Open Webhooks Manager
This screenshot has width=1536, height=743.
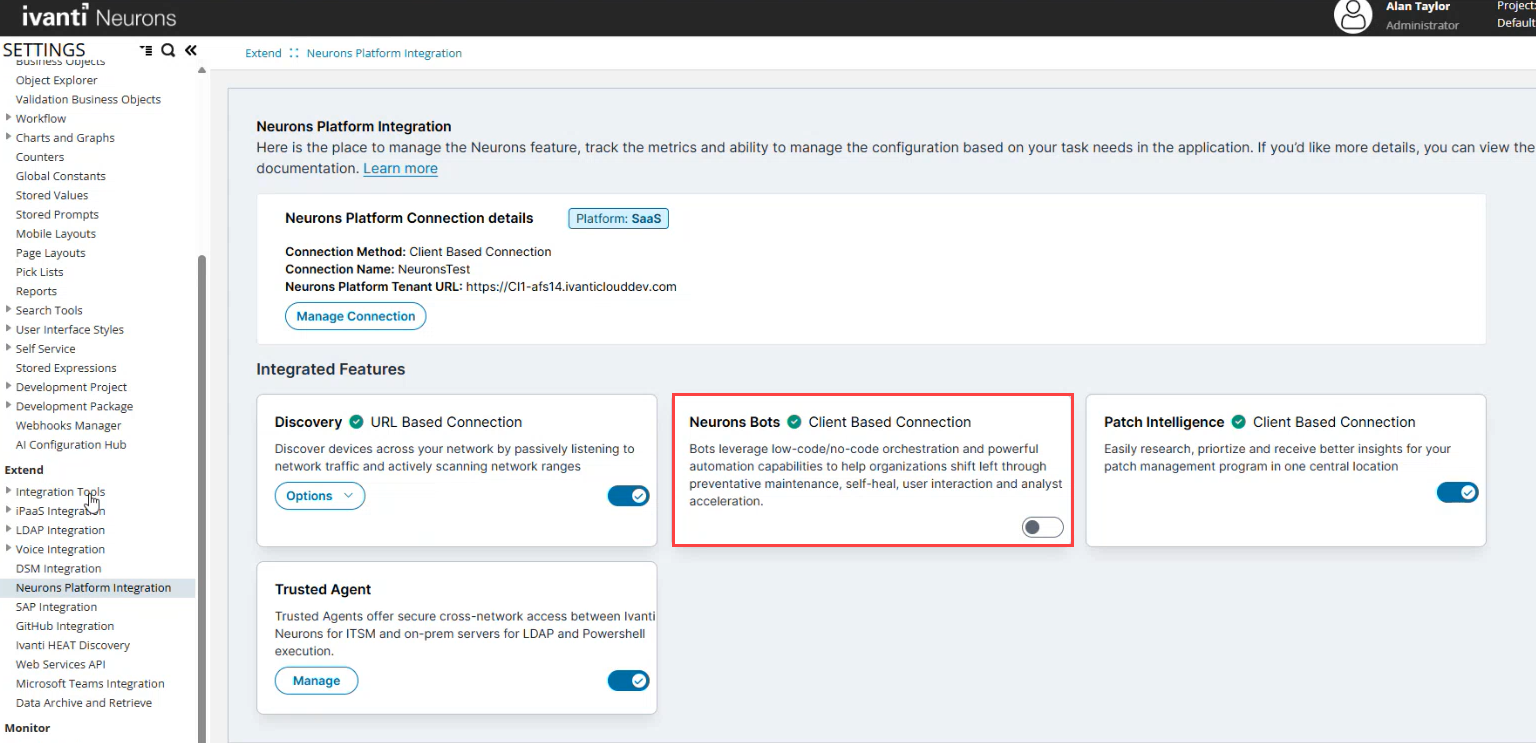tap(69, 425)
